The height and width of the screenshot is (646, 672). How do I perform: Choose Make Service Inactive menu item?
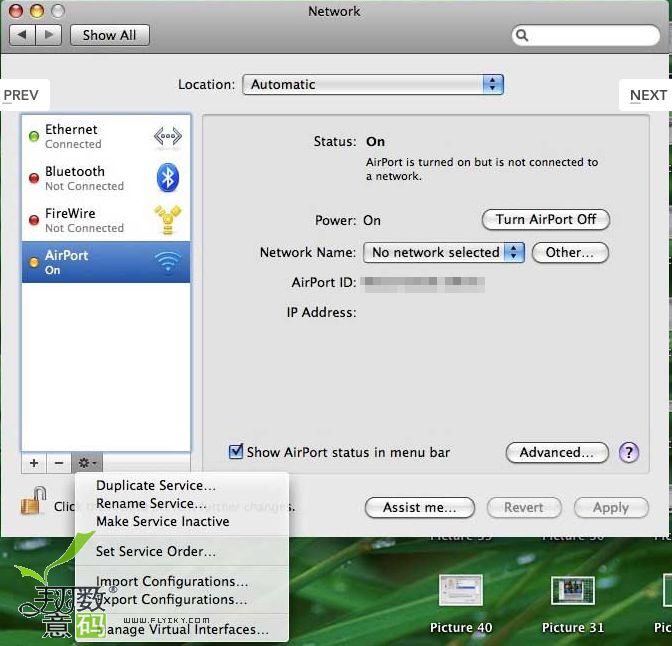[x=182, y=521]
